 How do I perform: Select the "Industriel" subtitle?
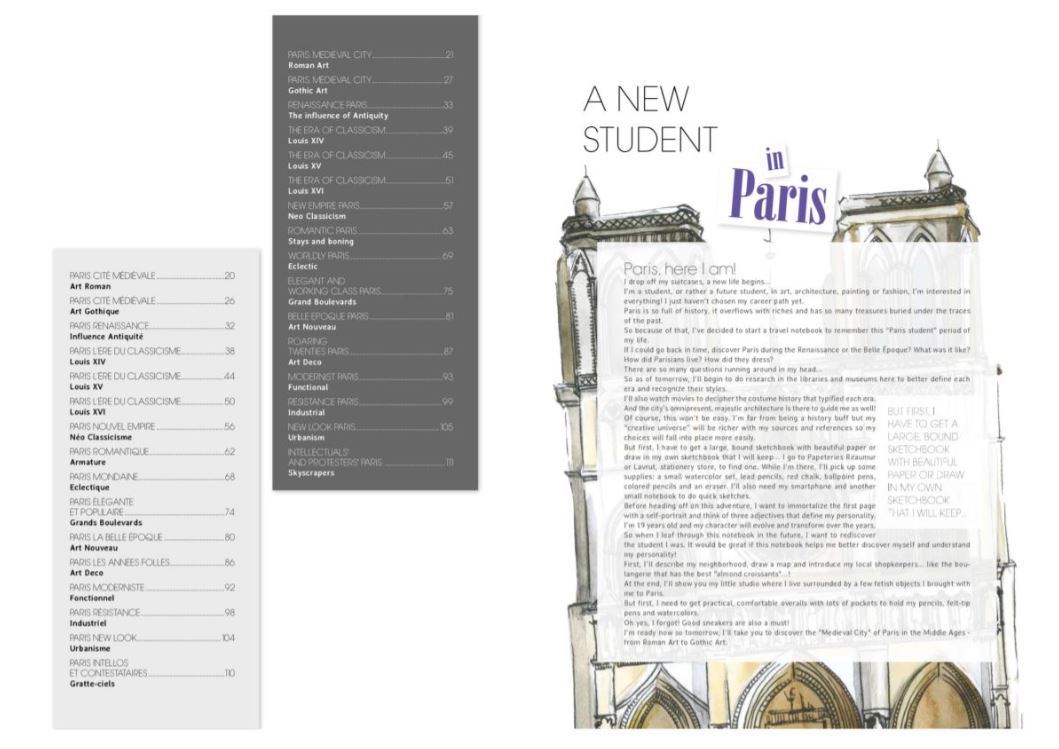coord(88,623)
